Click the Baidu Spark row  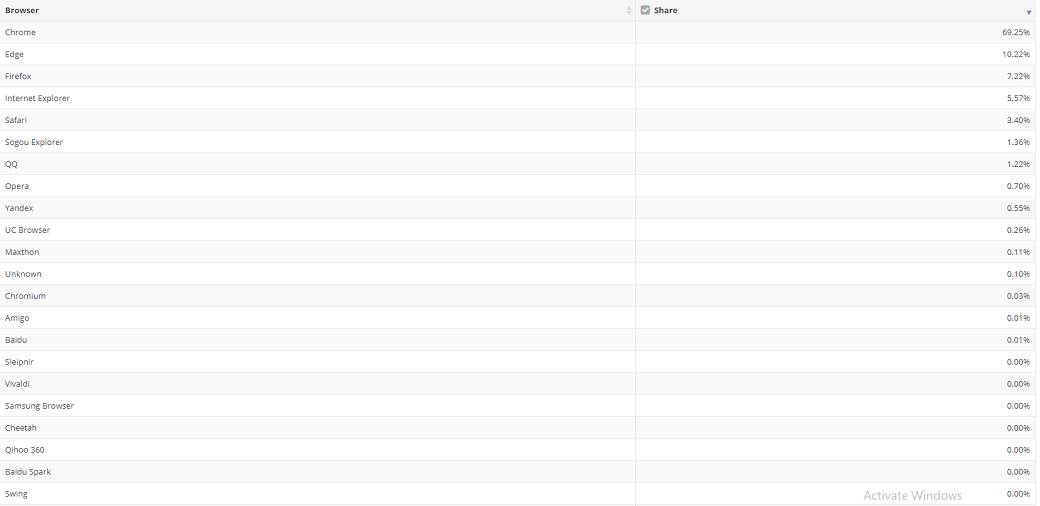[x=28, y=472]
